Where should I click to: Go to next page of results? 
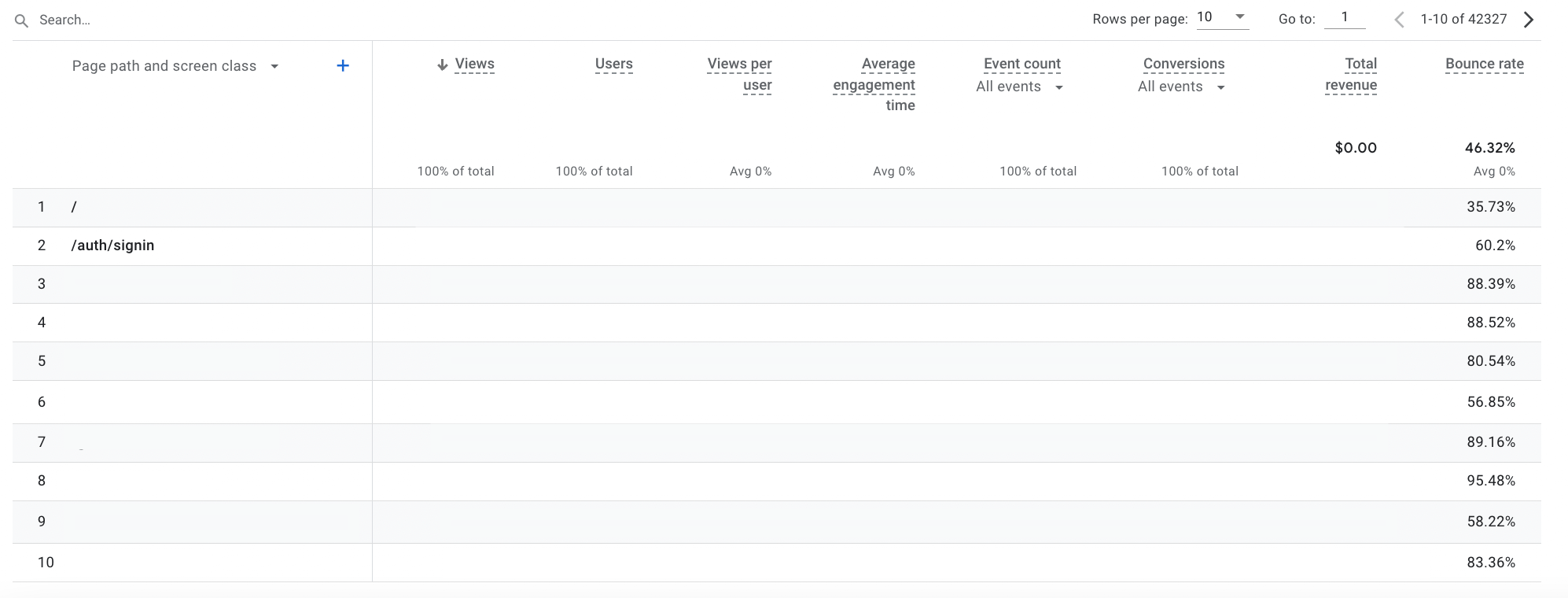click(1529, 20)
